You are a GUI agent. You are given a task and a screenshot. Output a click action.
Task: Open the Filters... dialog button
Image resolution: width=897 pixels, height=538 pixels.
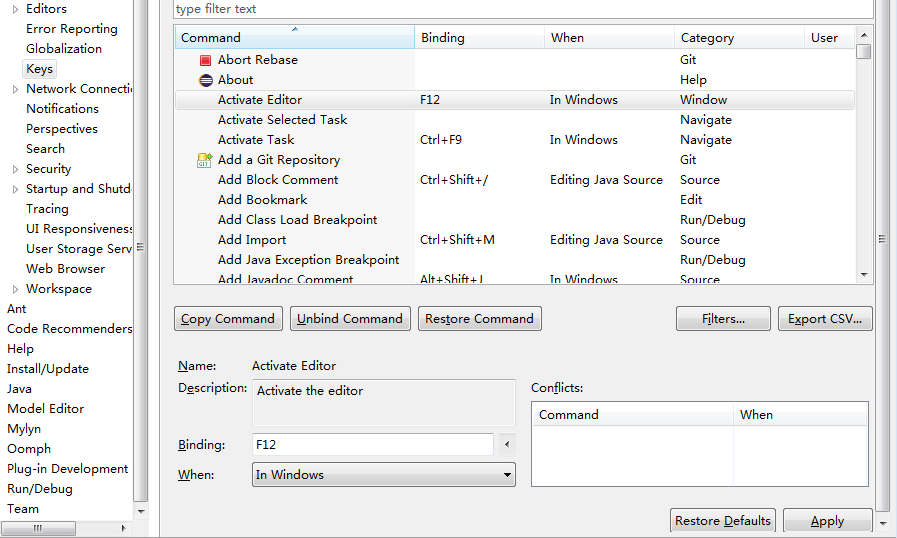click(x=723, y=319)
